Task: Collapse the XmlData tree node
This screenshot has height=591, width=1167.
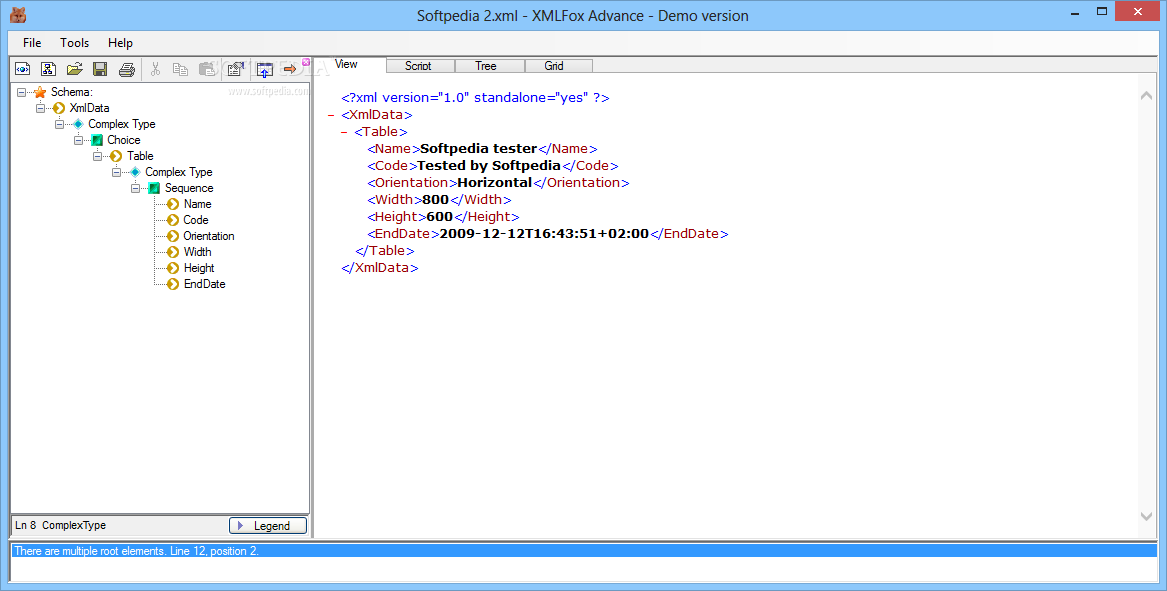Action: click(40, 108)
